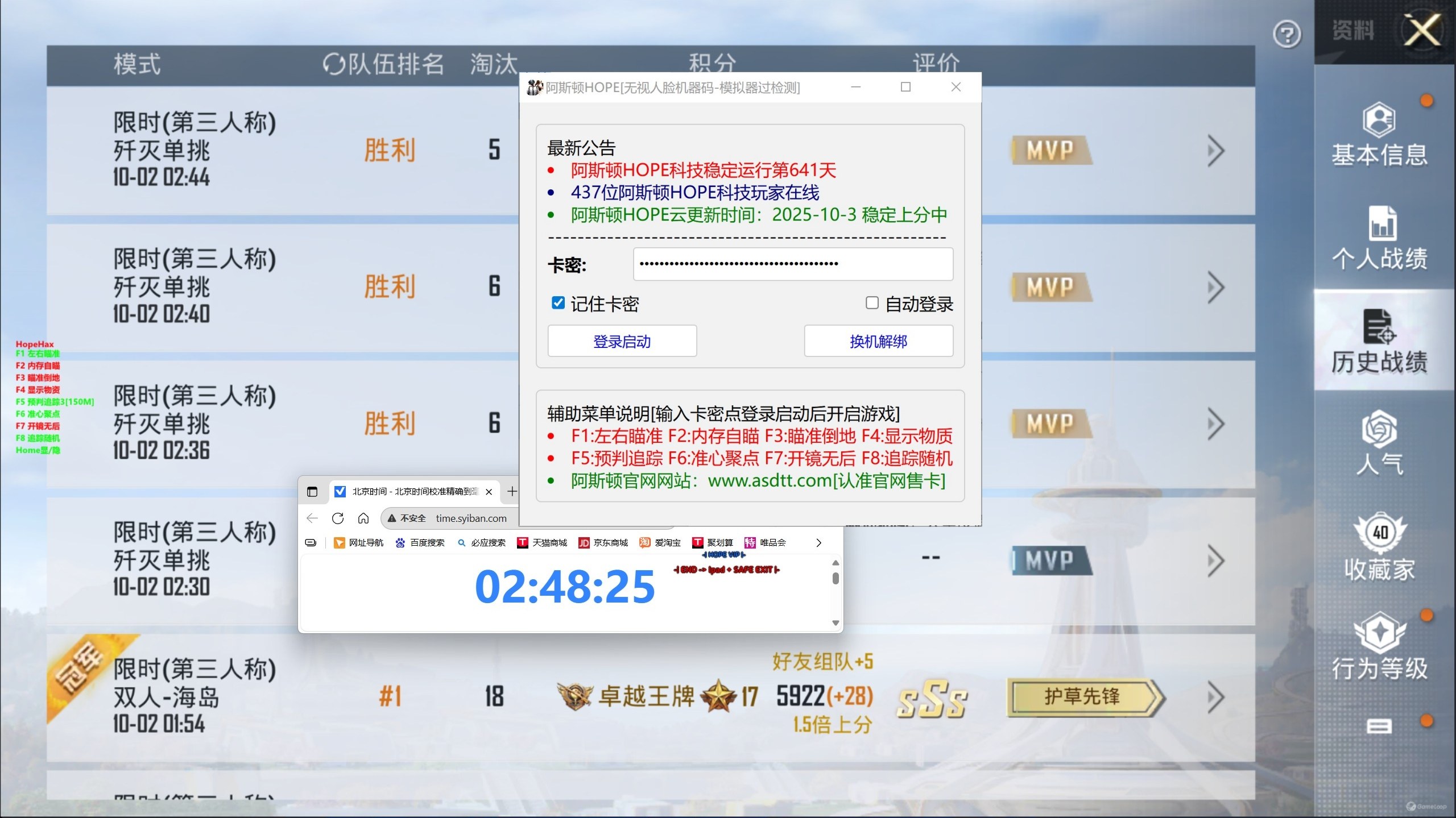Toggle the 记住卡密 checkbox
Image resolution: width=1456 pixels, height=818 pixels.
(558, 303)
